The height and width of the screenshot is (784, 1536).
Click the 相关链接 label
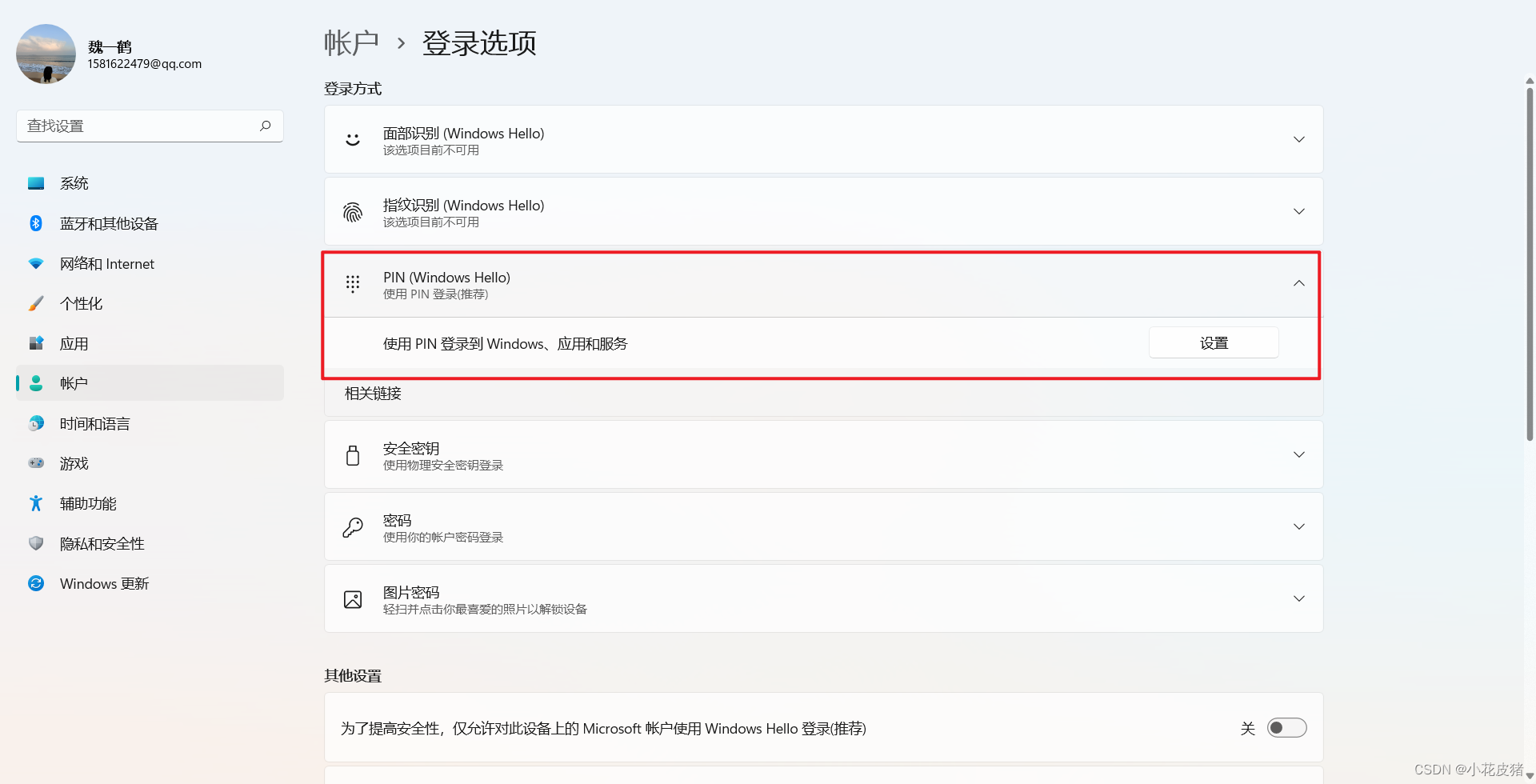point(373,394)
